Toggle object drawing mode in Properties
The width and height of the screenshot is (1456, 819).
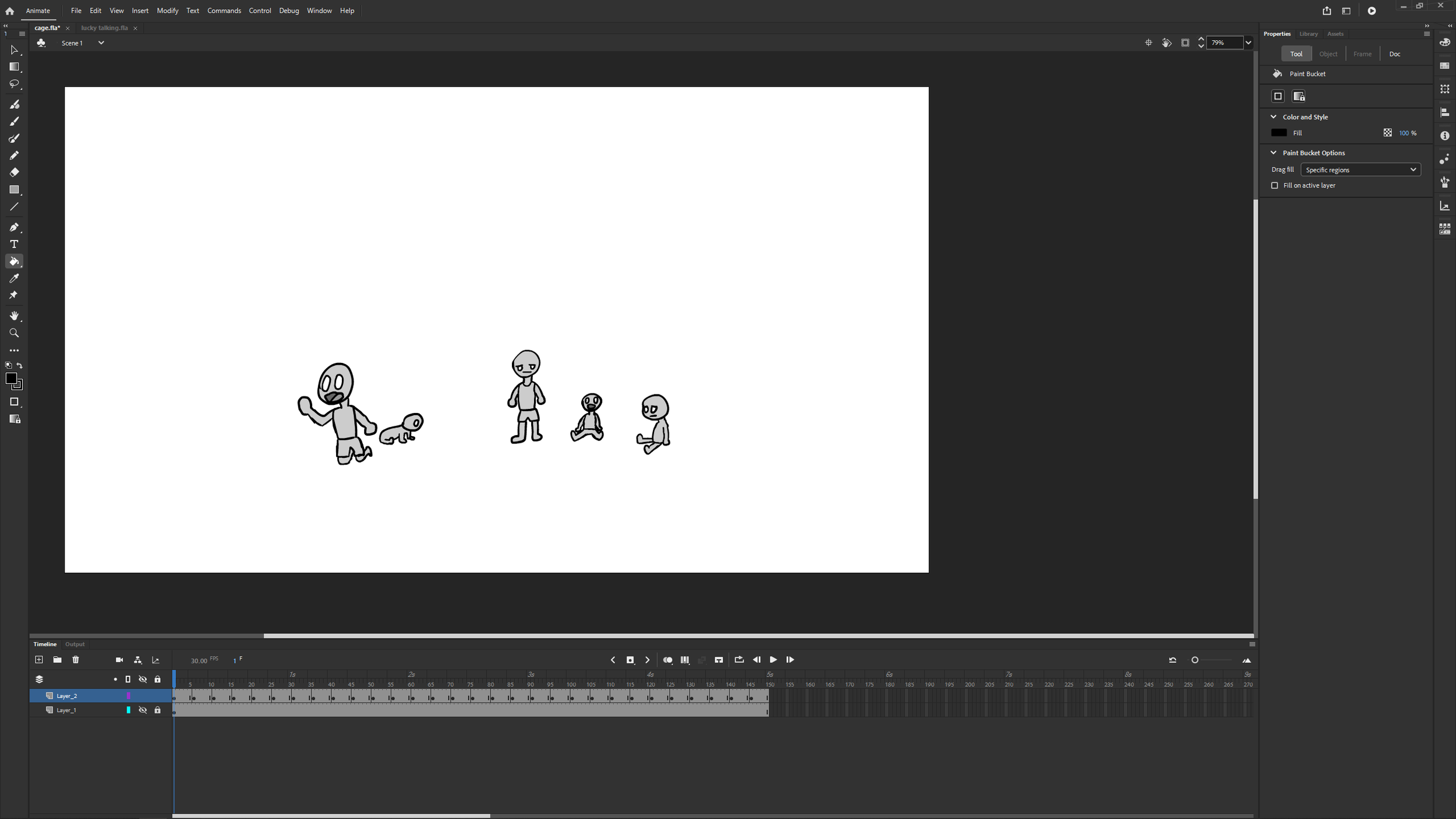(1278, 96)
